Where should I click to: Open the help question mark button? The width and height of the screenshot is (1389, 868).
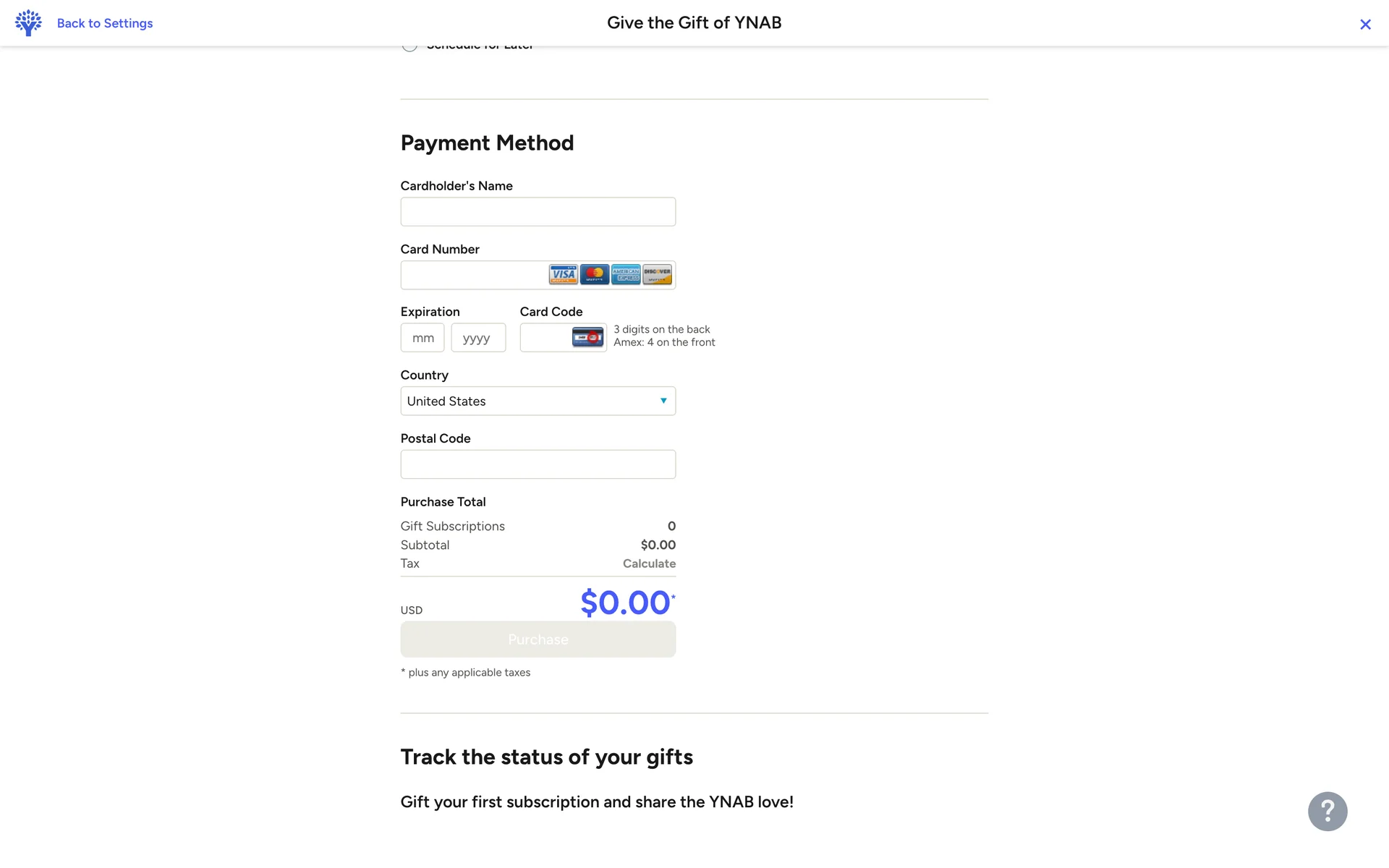tap(1327, 811)
